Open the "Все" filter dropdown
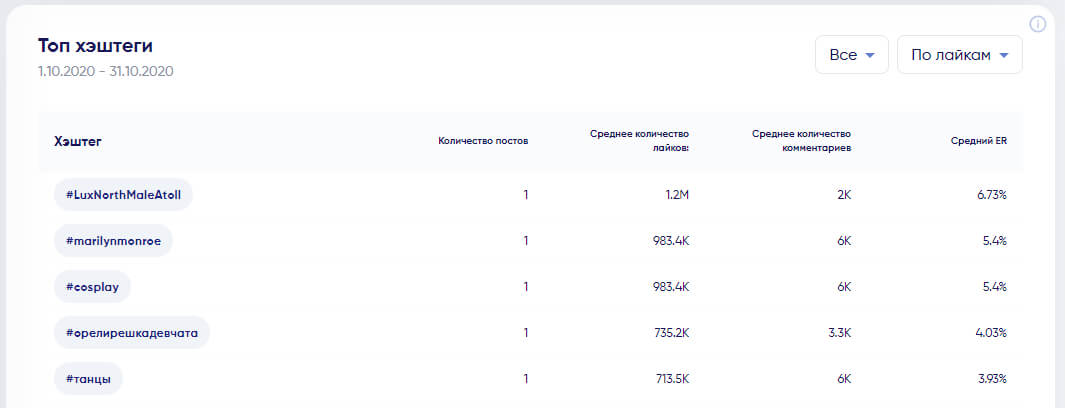The image size is (1065, 408). pos(851,55)
